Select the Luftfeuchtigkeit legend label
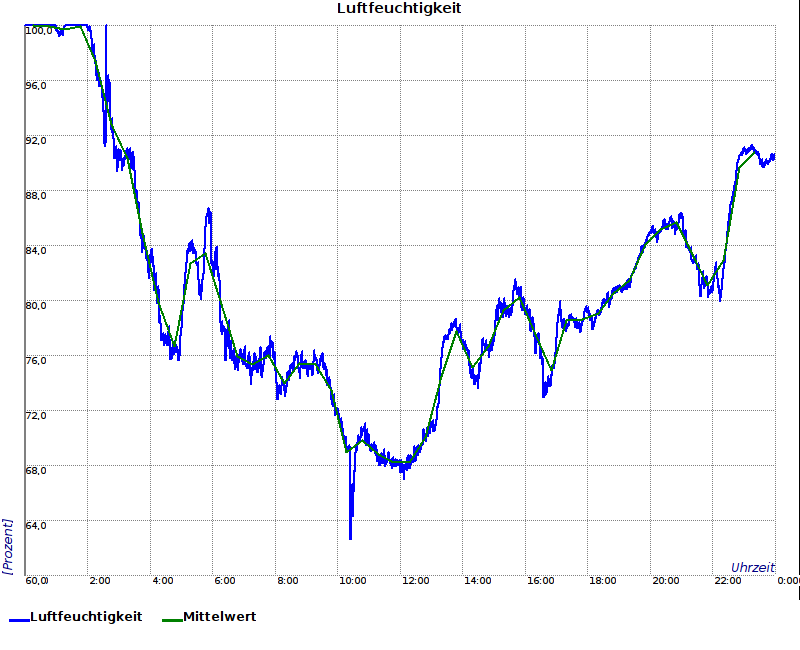The height and width of the screenshot is (650, 800). click(86, 616)
